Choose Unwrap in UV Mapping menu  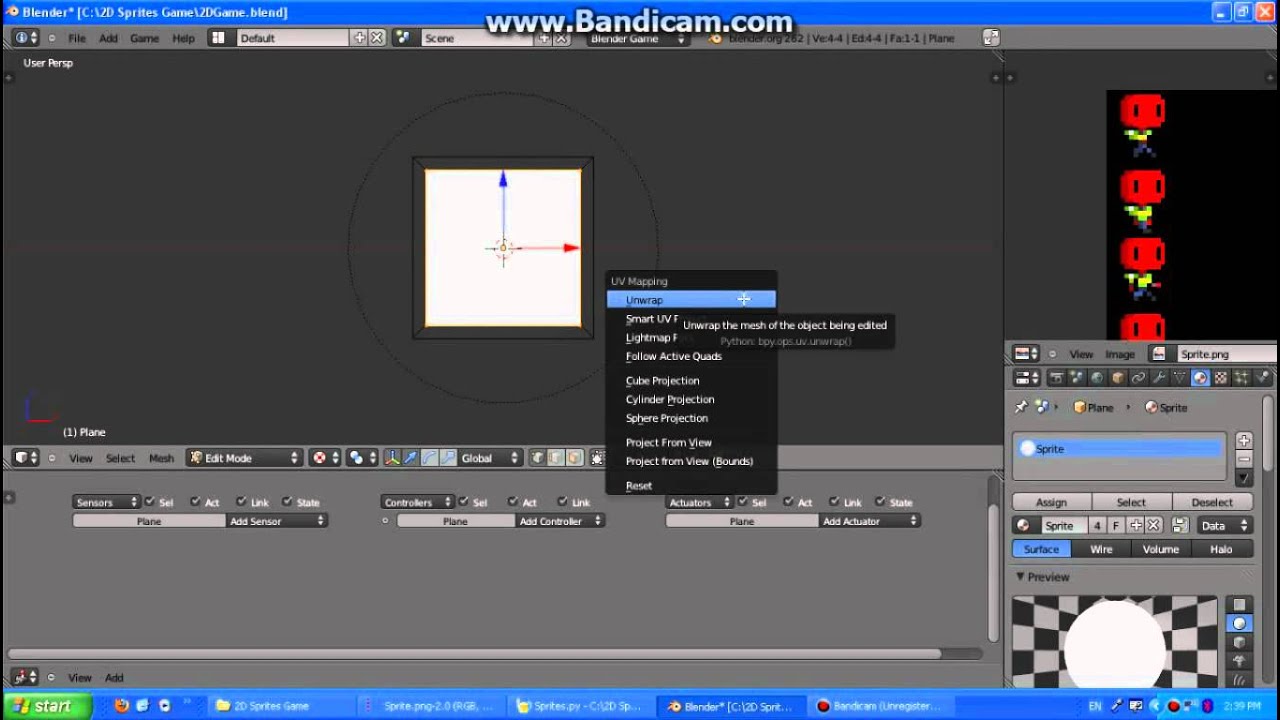691,300
